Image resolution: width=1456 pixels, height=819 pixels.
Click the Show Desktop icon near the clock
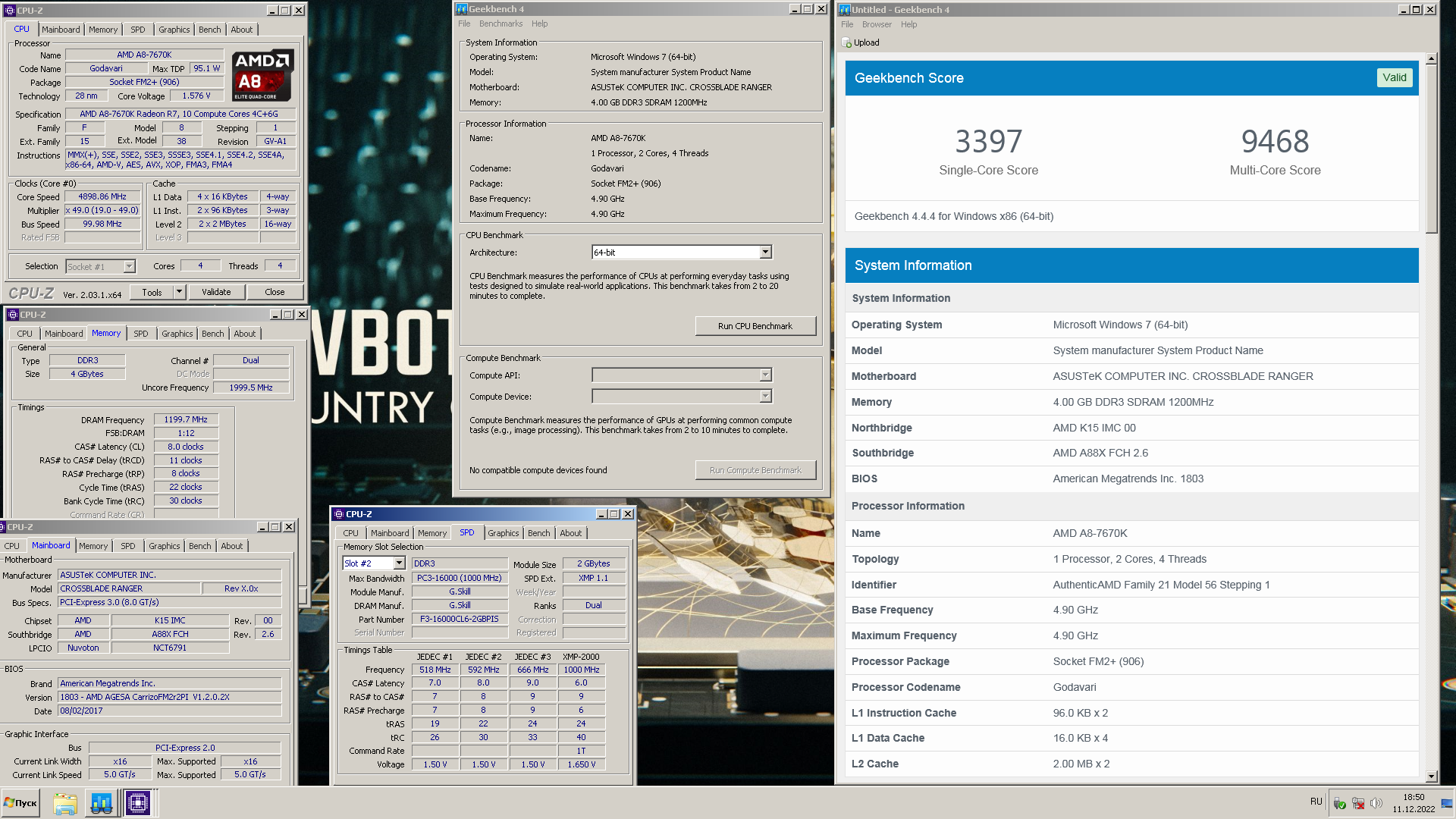pos(1447,803)
